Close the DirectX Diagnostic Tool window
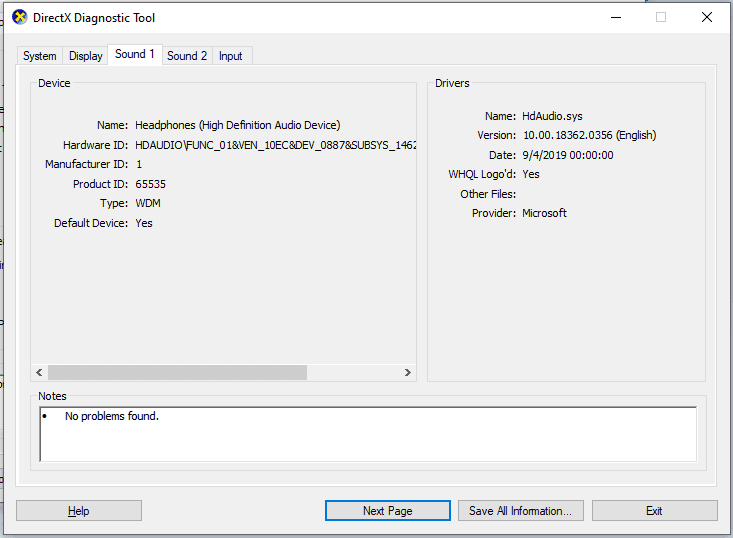The height and width of the screenshot is (538, 733). [x=707, y=17]
